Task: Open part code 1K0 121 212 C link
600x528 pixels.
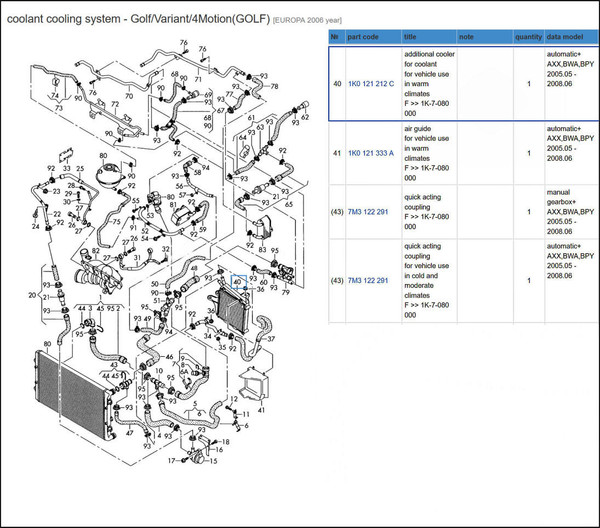Action: [x=371, y=84]
